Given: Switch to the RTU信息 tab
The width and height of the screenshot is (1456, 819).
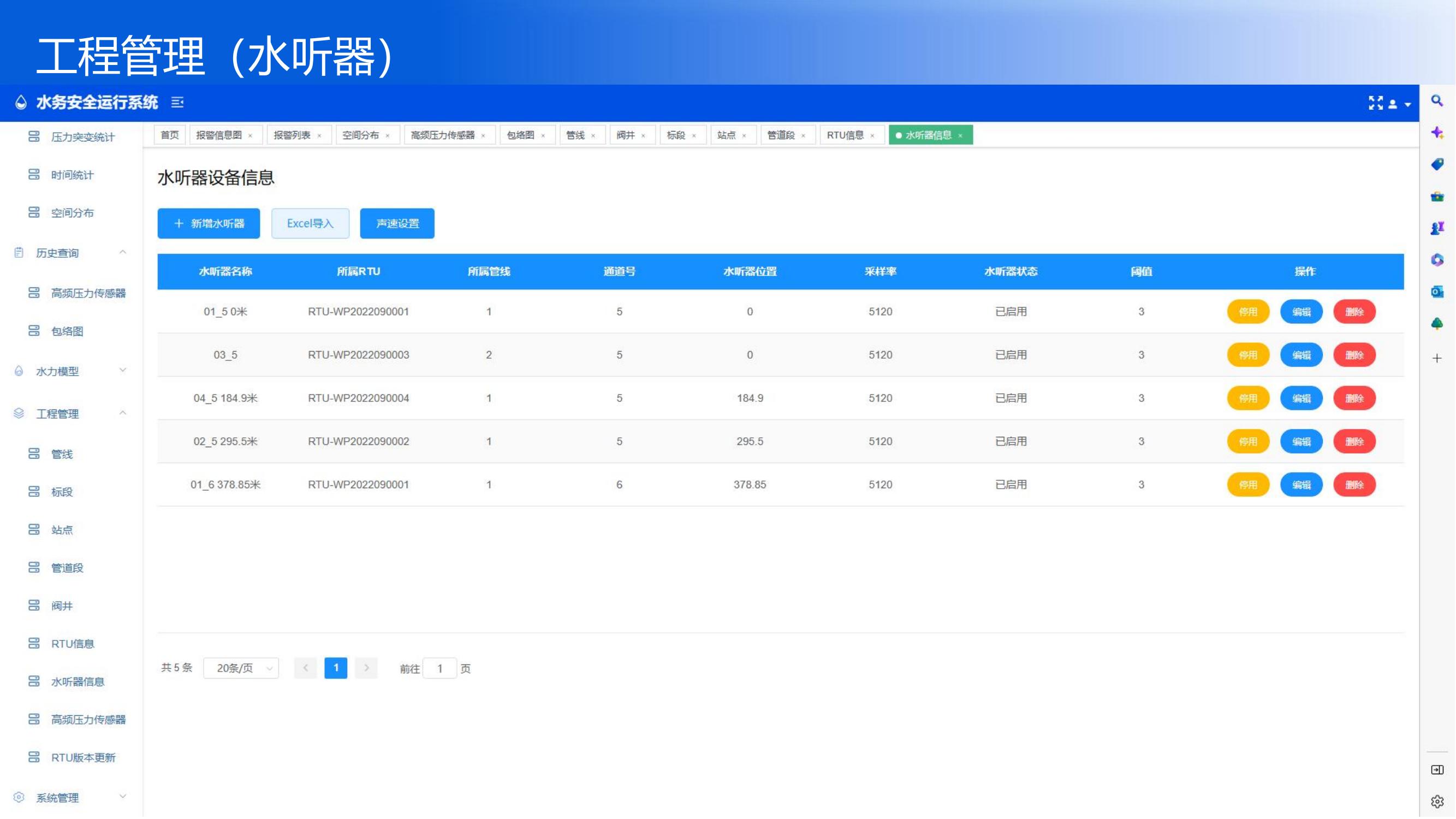Looking at the screenshot, I should tap(845, 135).
